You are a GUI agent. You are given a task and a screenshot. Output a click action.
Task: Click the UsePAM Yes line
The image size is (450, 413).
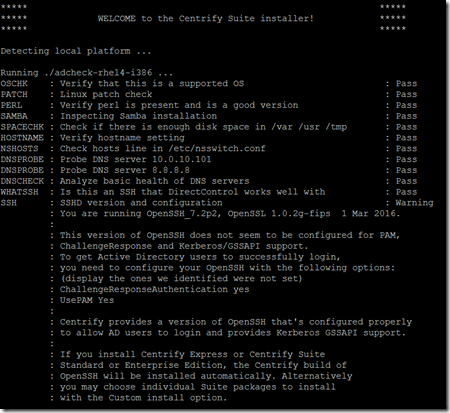(87, 300)
